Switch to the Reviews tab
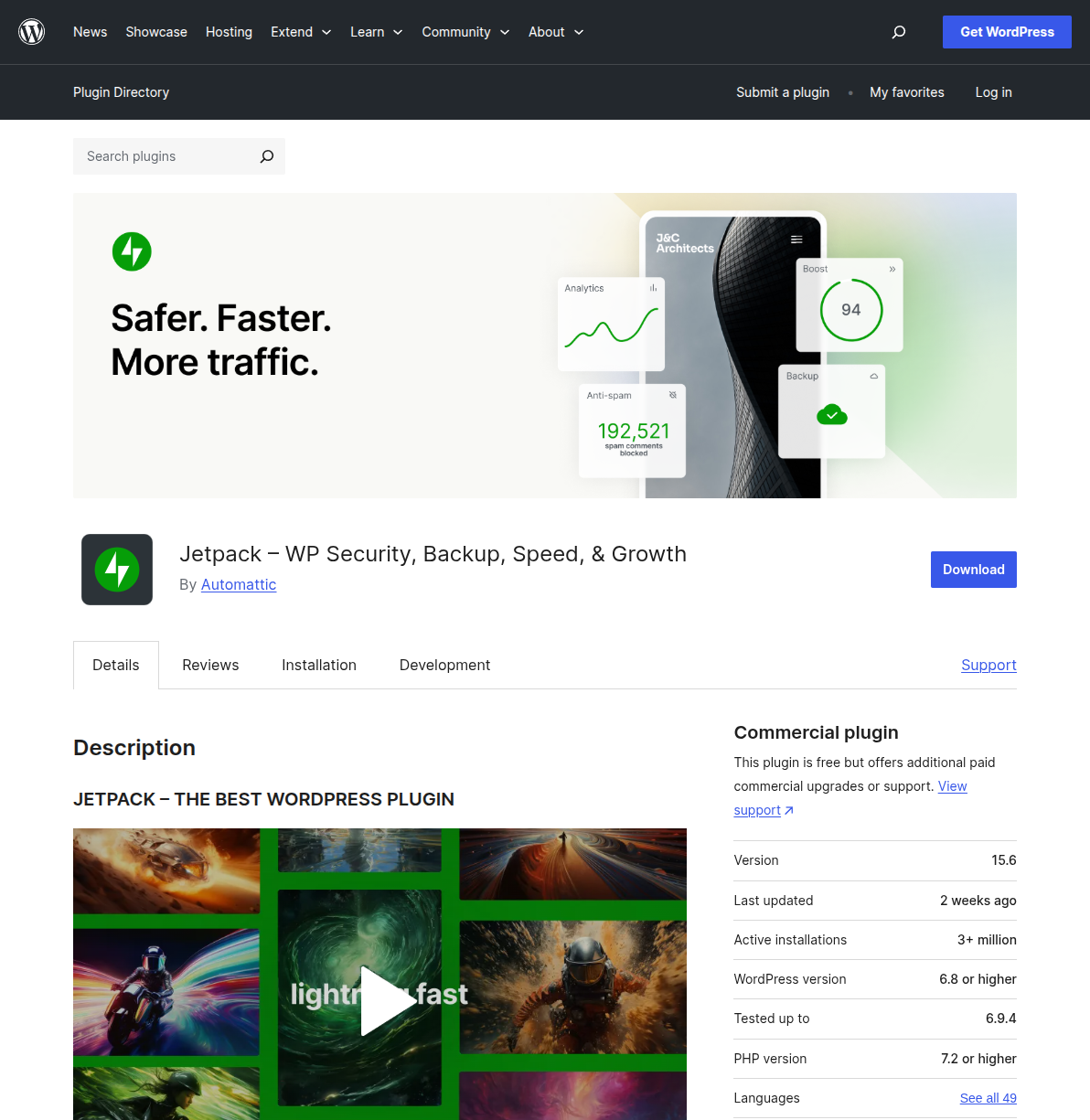 click(209, 665)
